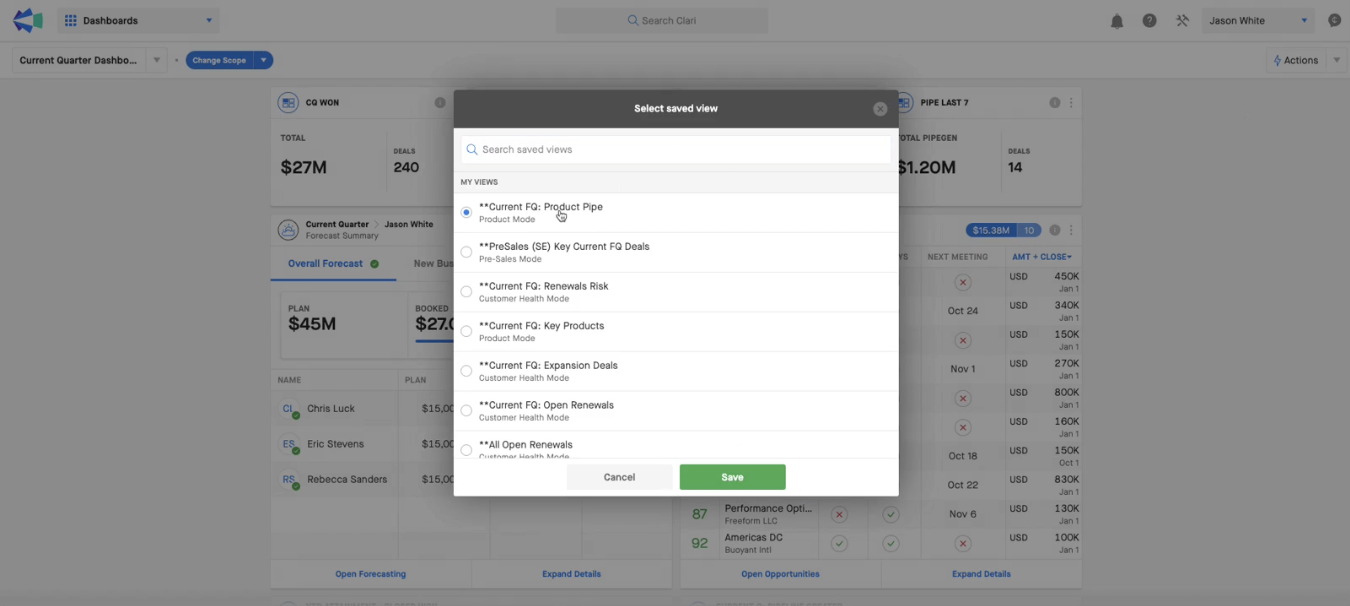Open the Dashboards module dropdown
The width and height of the screenshot is (1350, 606).
click(139, 20)
